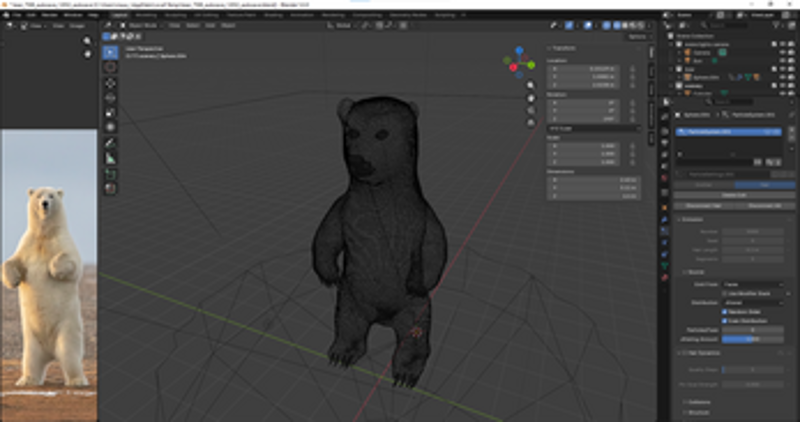The height and width of the screenshot is (422, 800).
Task: Open the Object Data green properties tab
Action: click(x=665, y=266)
